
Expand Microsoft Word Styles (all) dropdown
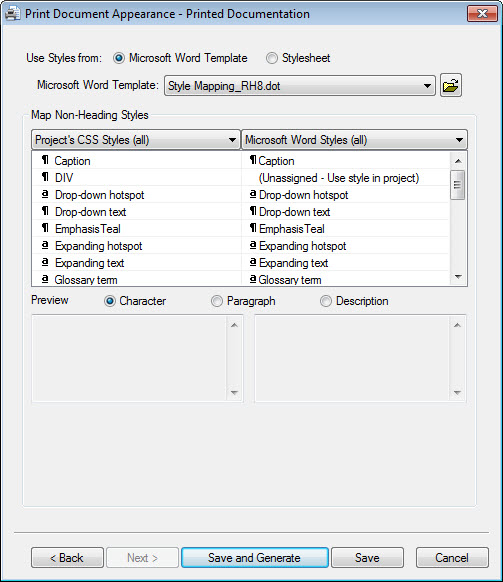point(355,140)
